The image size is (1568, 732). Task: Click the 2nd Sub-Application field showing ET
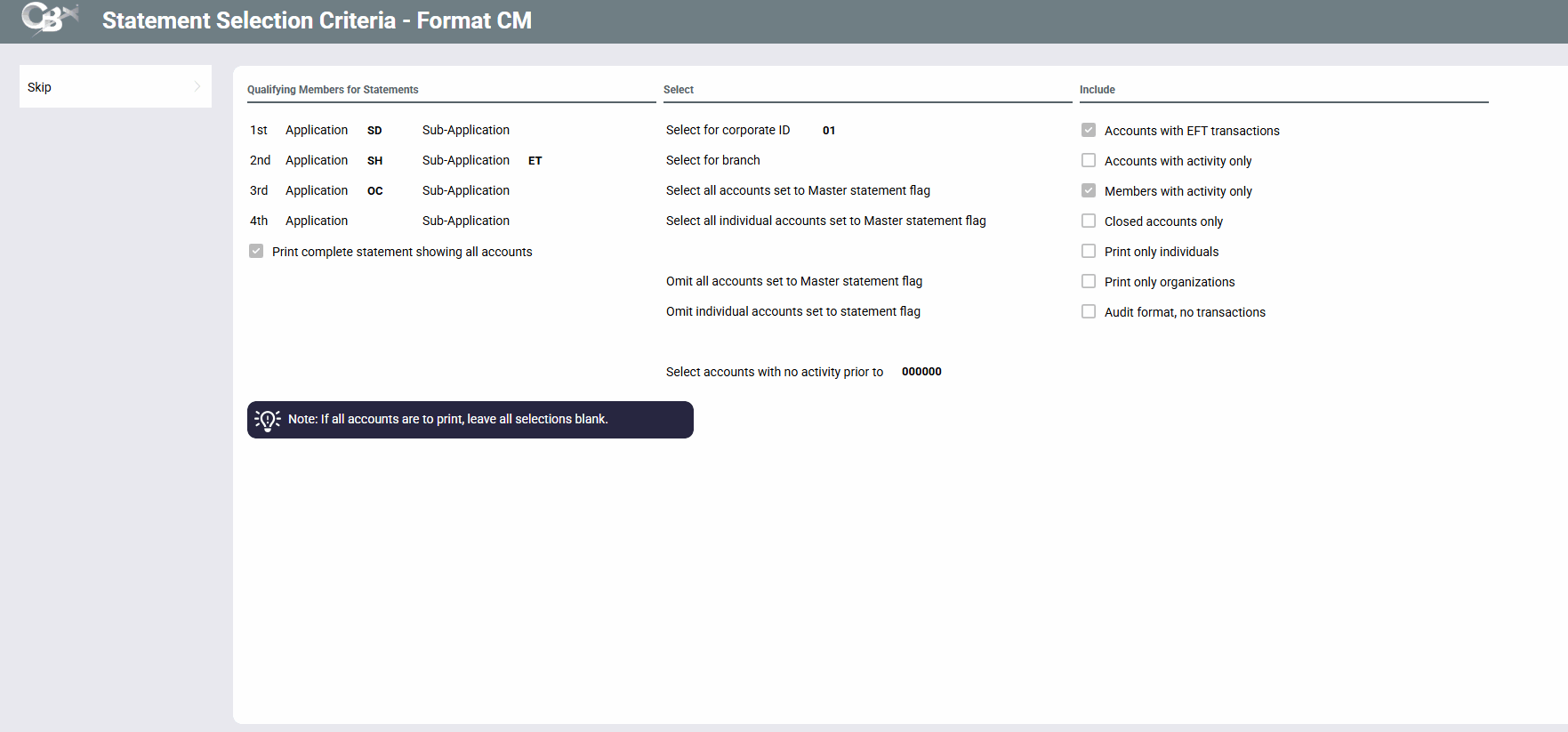[535, 161]
